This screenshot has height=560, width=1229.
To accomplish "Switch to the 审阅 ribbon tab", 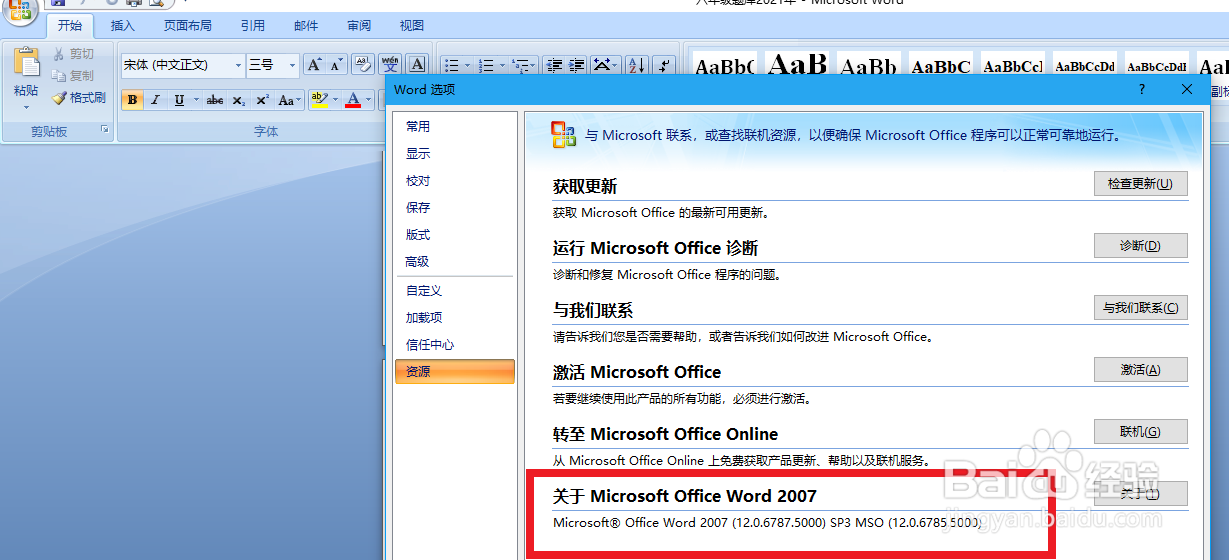I will tap(359, 26).
